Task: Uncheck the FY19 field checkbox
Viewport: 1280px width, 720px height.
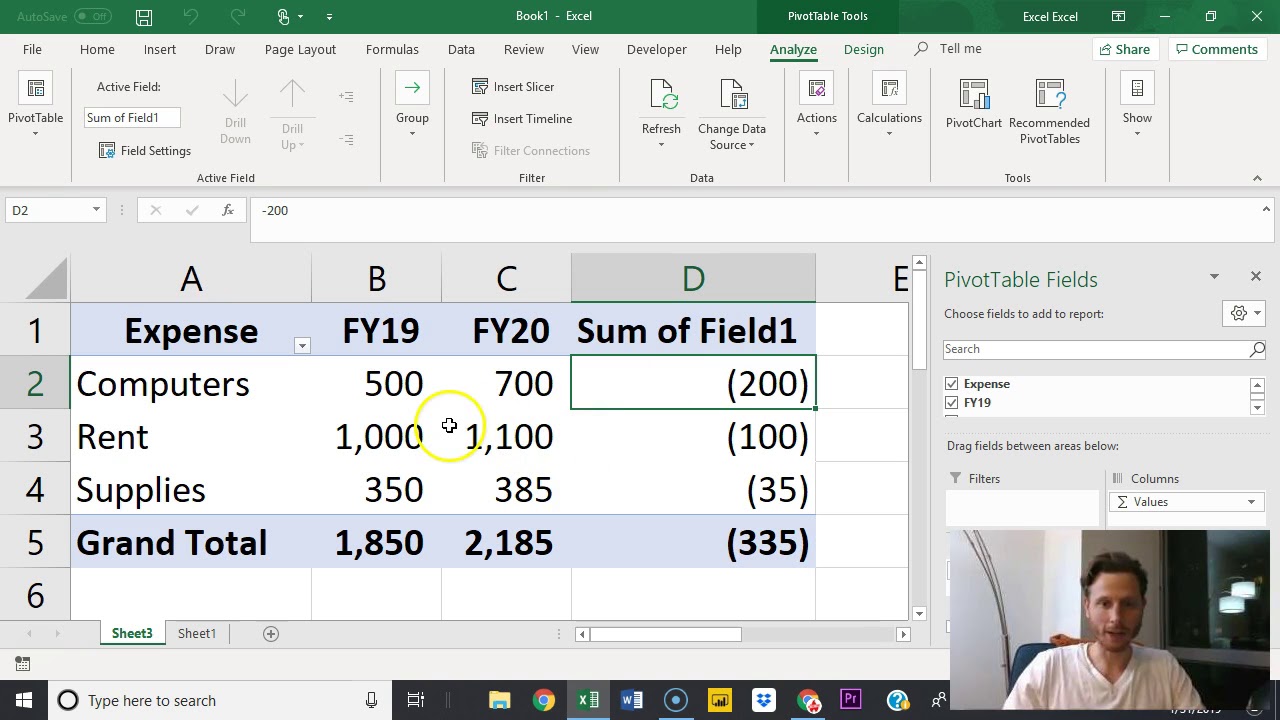Action: pyautogui.click(x=952, y=403)
